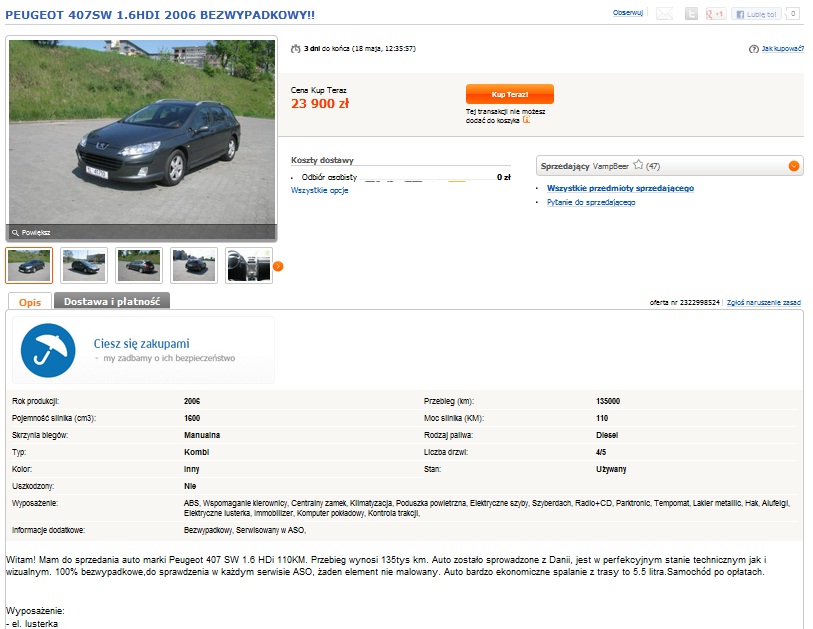Expand the Sprzedający seller panel arrow
Viewport: 813px width, 629px height.
tap(793, 166)
